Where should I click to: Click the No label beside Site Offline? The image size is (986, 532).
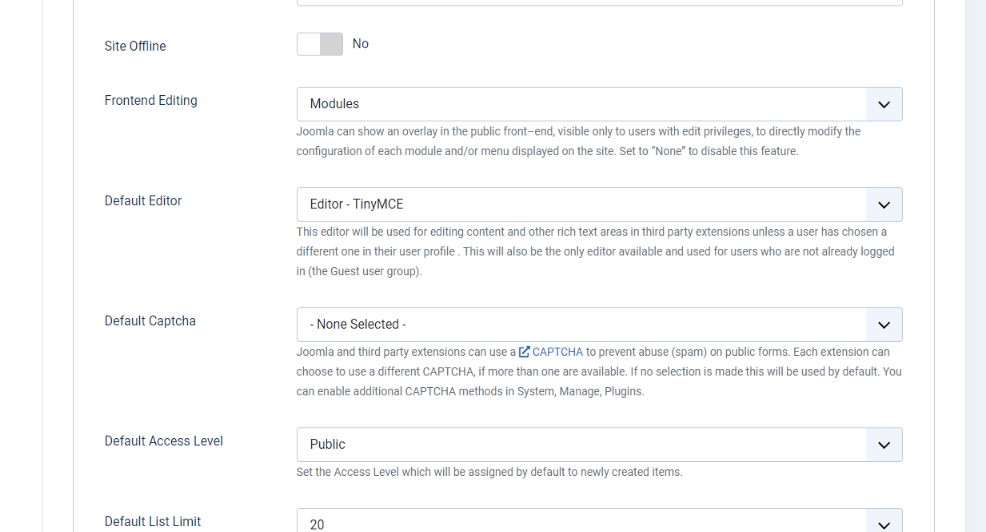[x=360, y=44]
